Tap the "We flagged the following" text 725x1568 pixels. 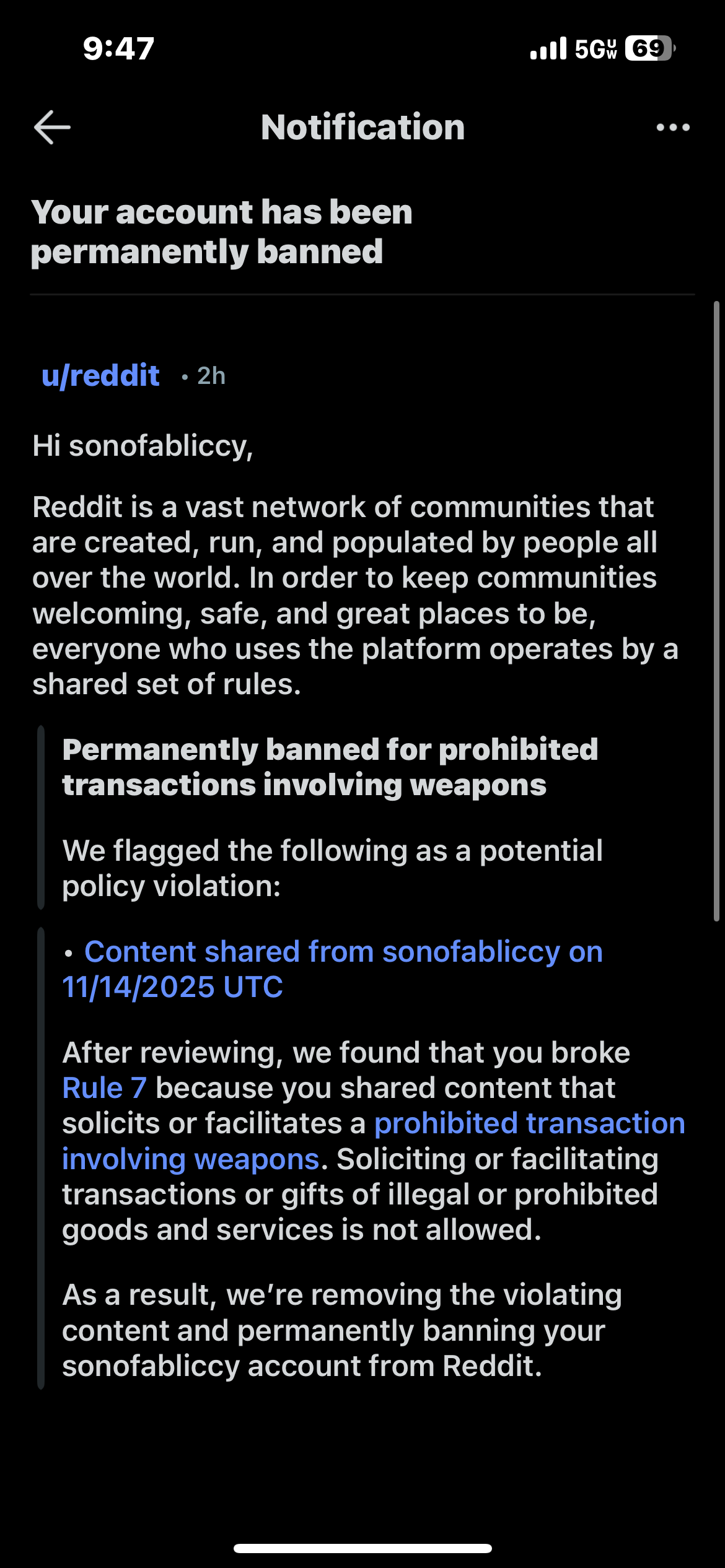tap(332, 868)
